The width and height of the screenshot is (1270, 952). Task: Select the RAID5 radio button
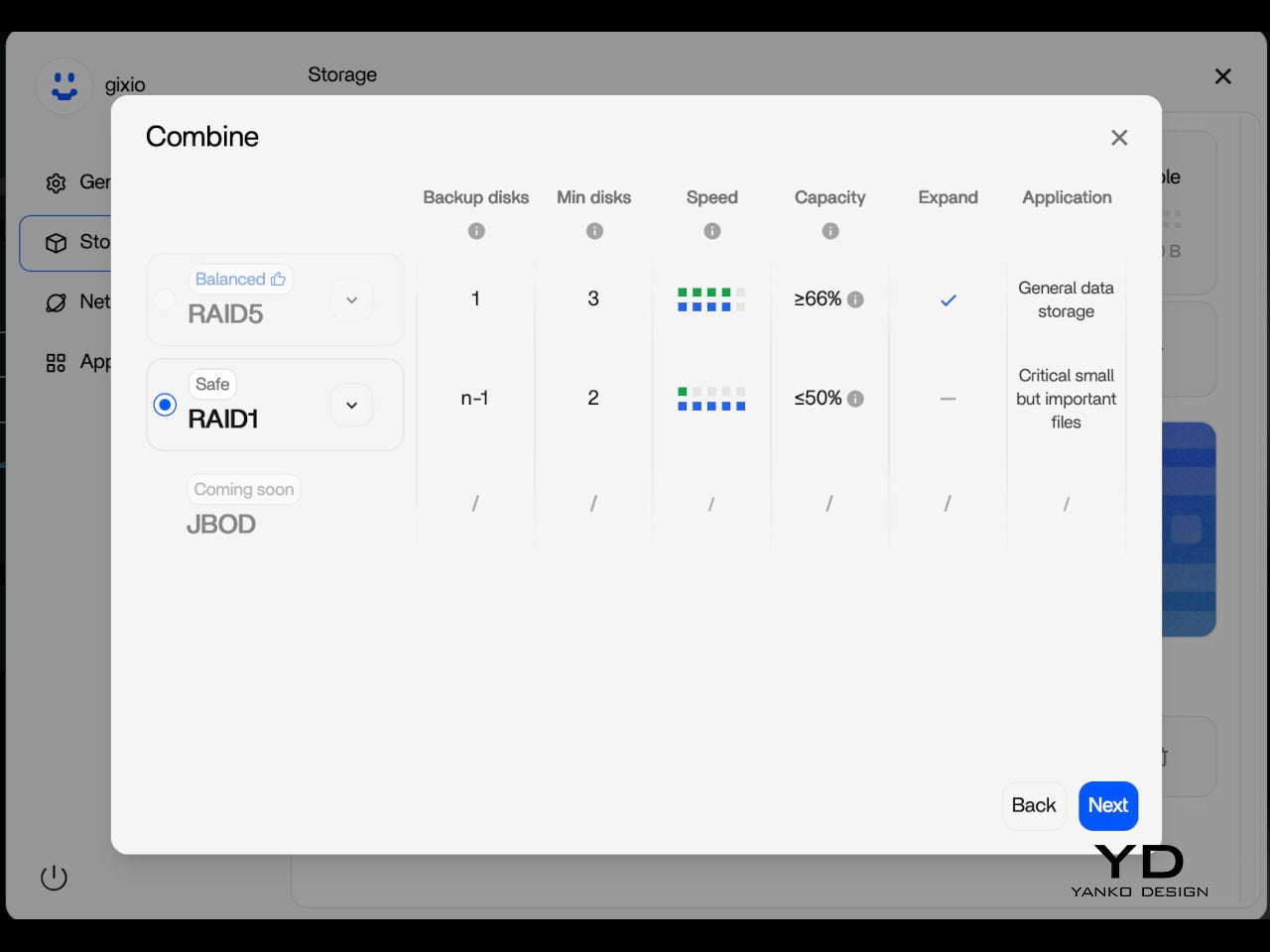pyautogui.click(x=165, y=299)
